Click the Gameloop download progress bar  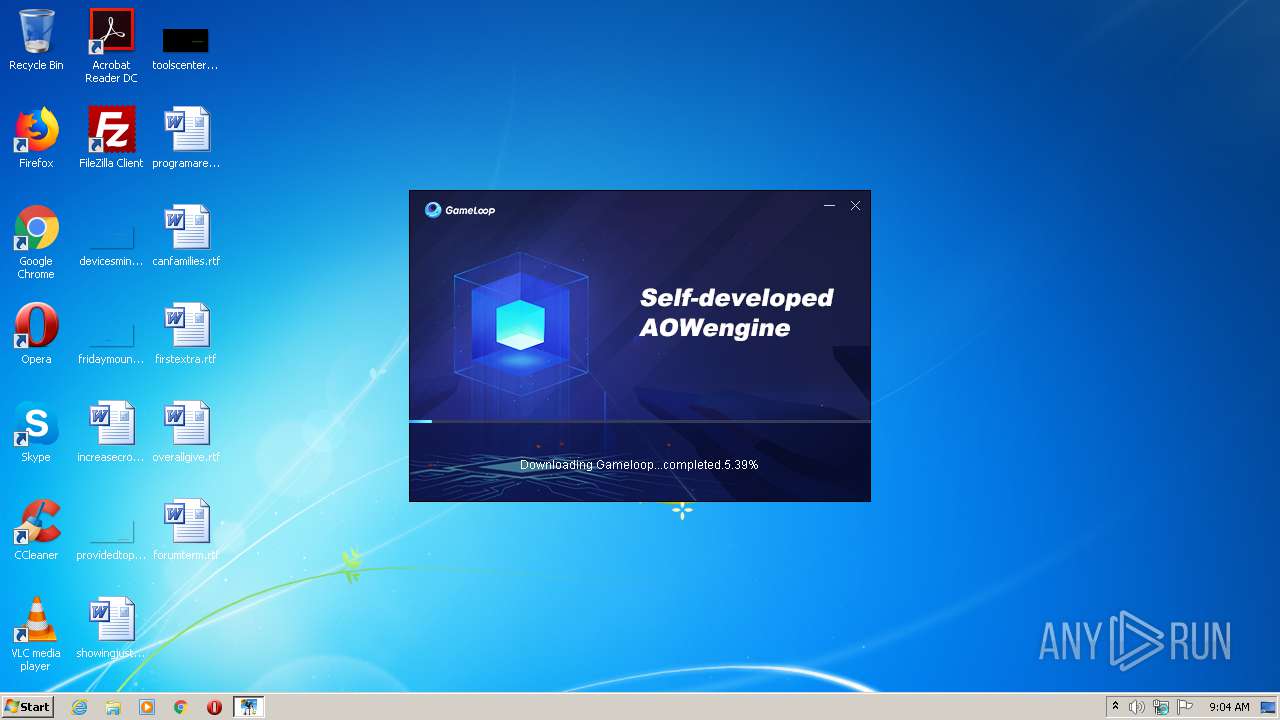[640, 421]
